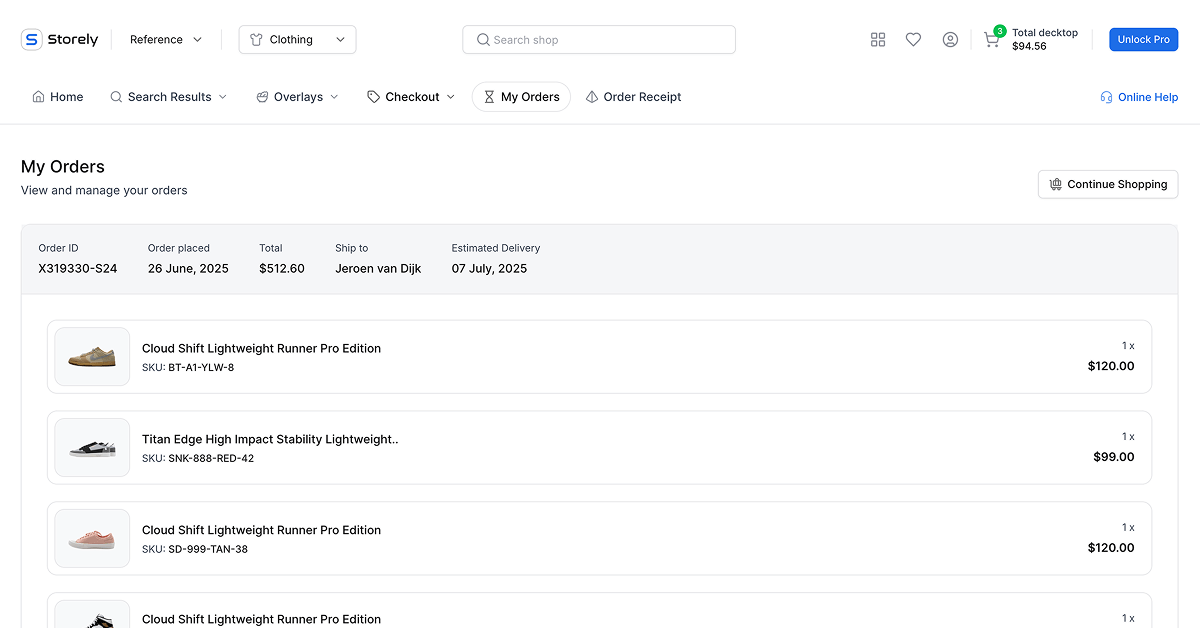Viewport: 1200px width, 628px height.
Task: Click product title above SKU BT-A1-YLW-8
Action: click(x=261, y=348)
